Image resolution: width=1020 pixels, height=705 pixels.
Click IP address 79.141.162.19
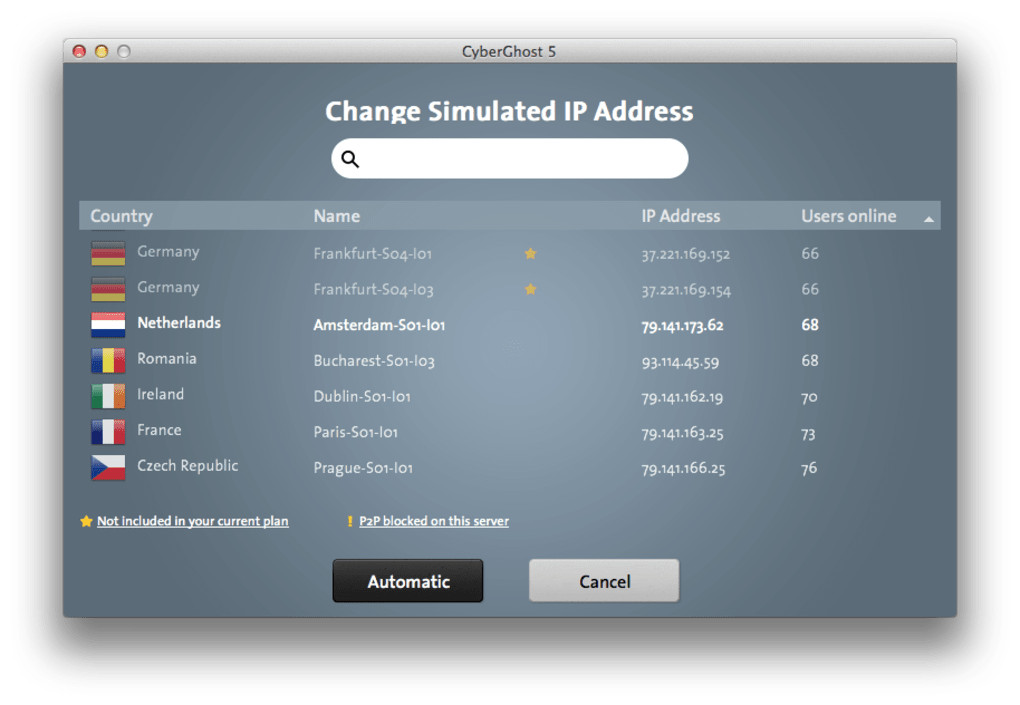[x=682, y=397]
